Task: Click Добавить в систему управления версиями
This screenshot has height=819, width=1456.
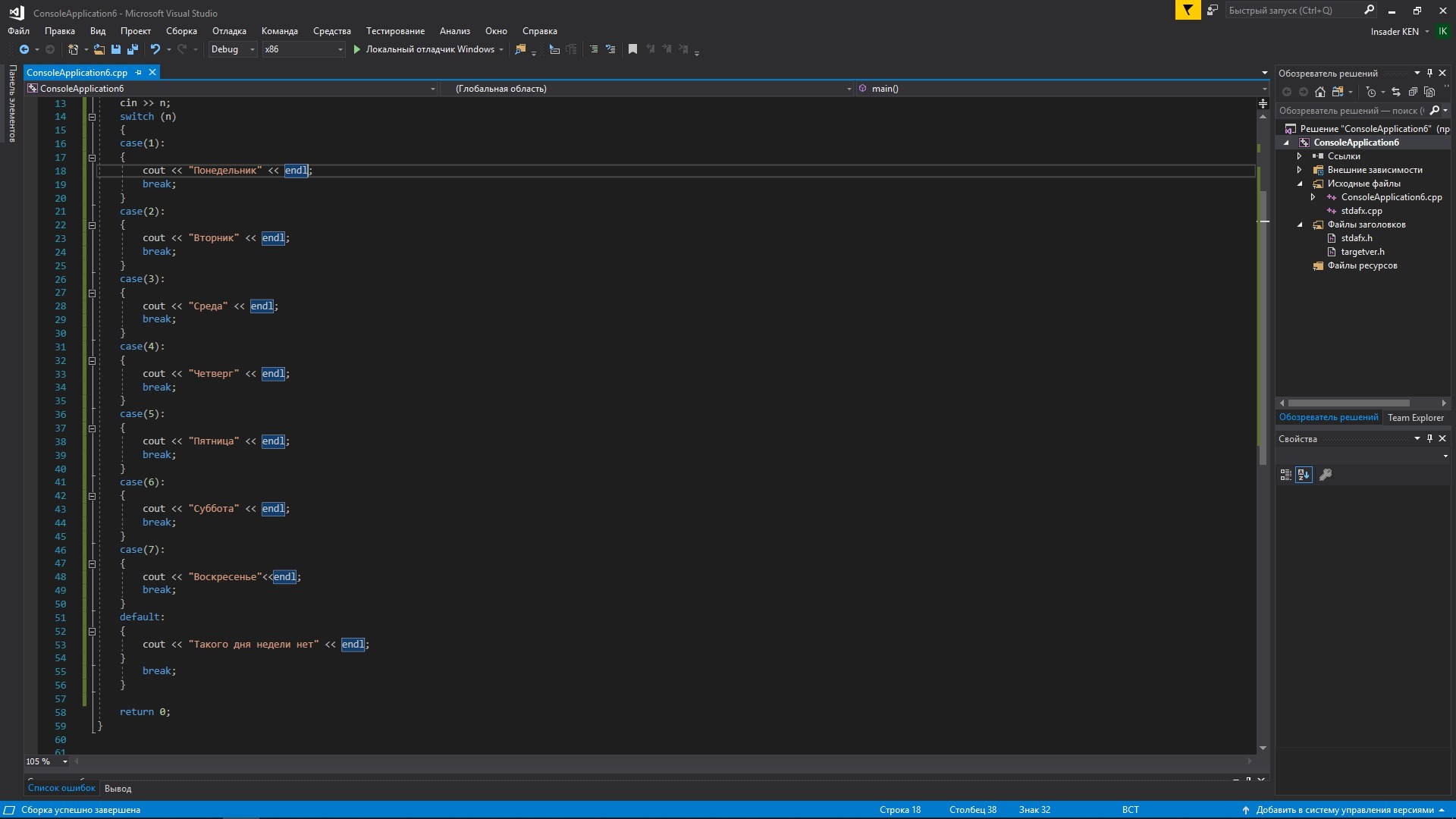Action: 1344,810
